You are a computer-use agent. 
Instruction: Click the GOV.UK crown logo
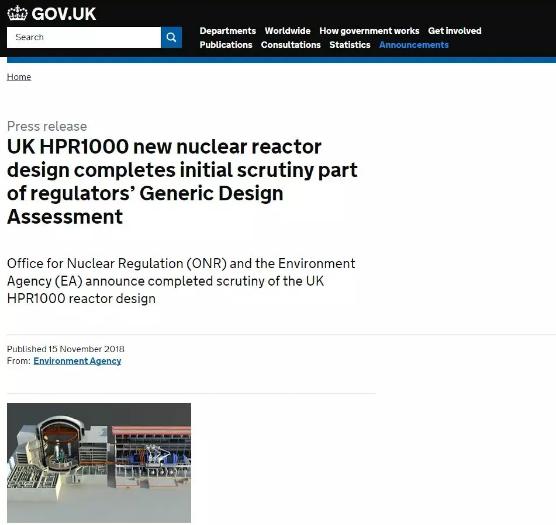[17, 13]
